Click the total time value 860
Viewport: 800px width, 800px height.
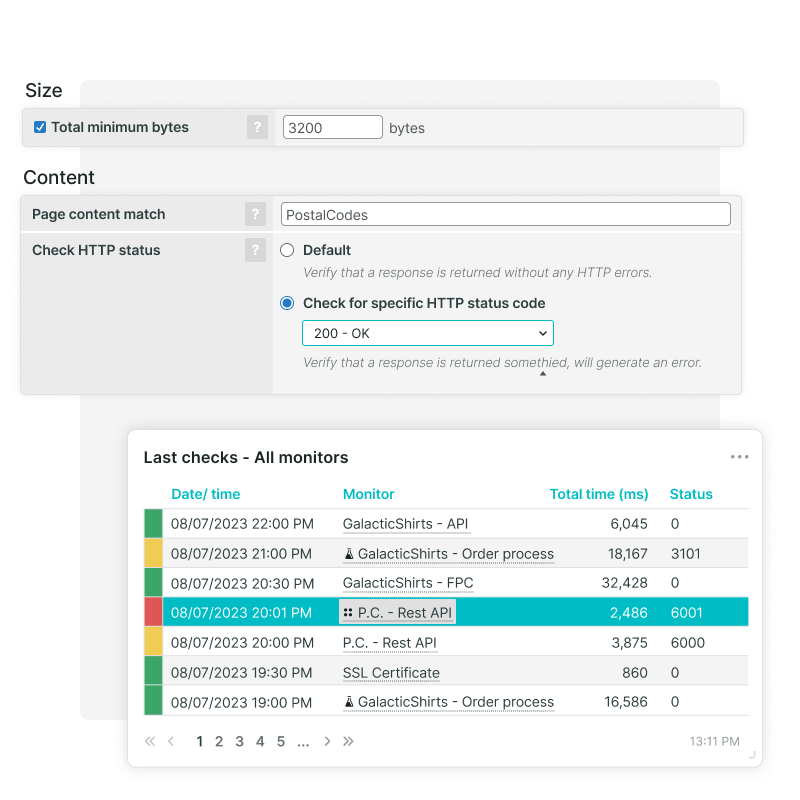click(635, 672)
